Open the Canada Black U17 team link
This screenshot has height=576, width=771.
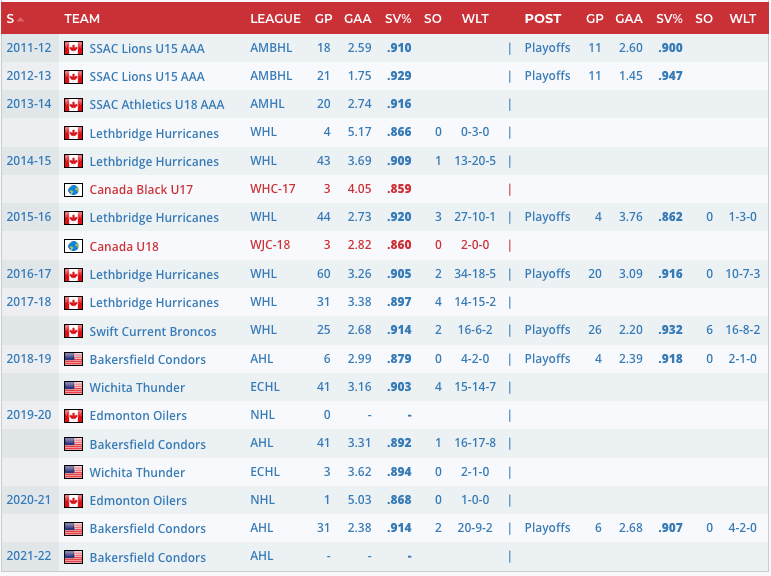(141, 189)
